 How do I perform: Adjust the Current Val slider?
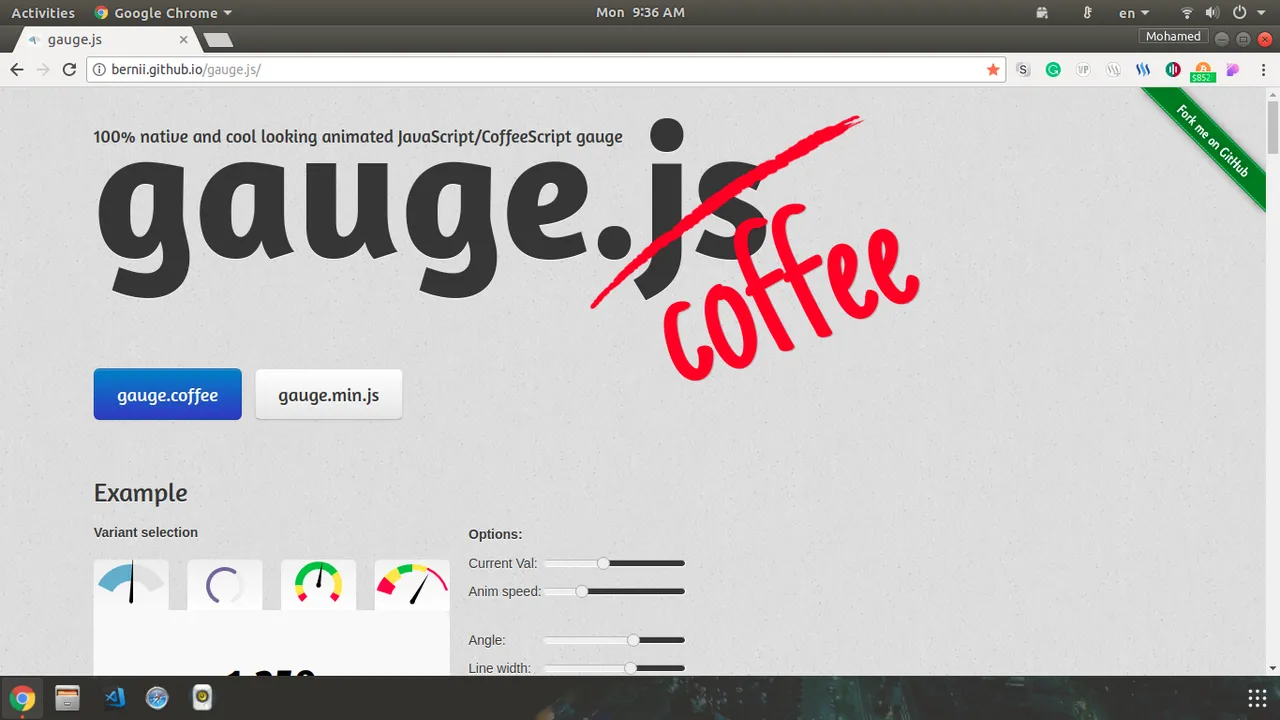click(x=615, y=563)
